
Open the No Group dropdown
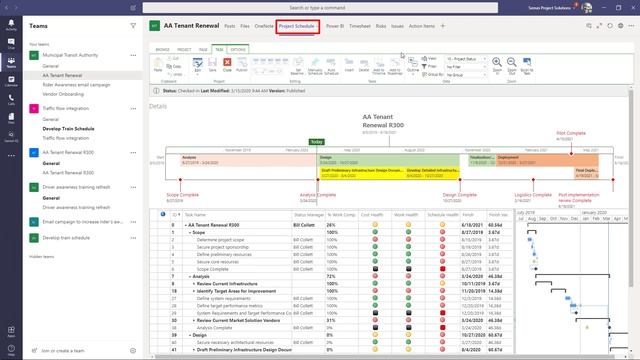(466, 75)
